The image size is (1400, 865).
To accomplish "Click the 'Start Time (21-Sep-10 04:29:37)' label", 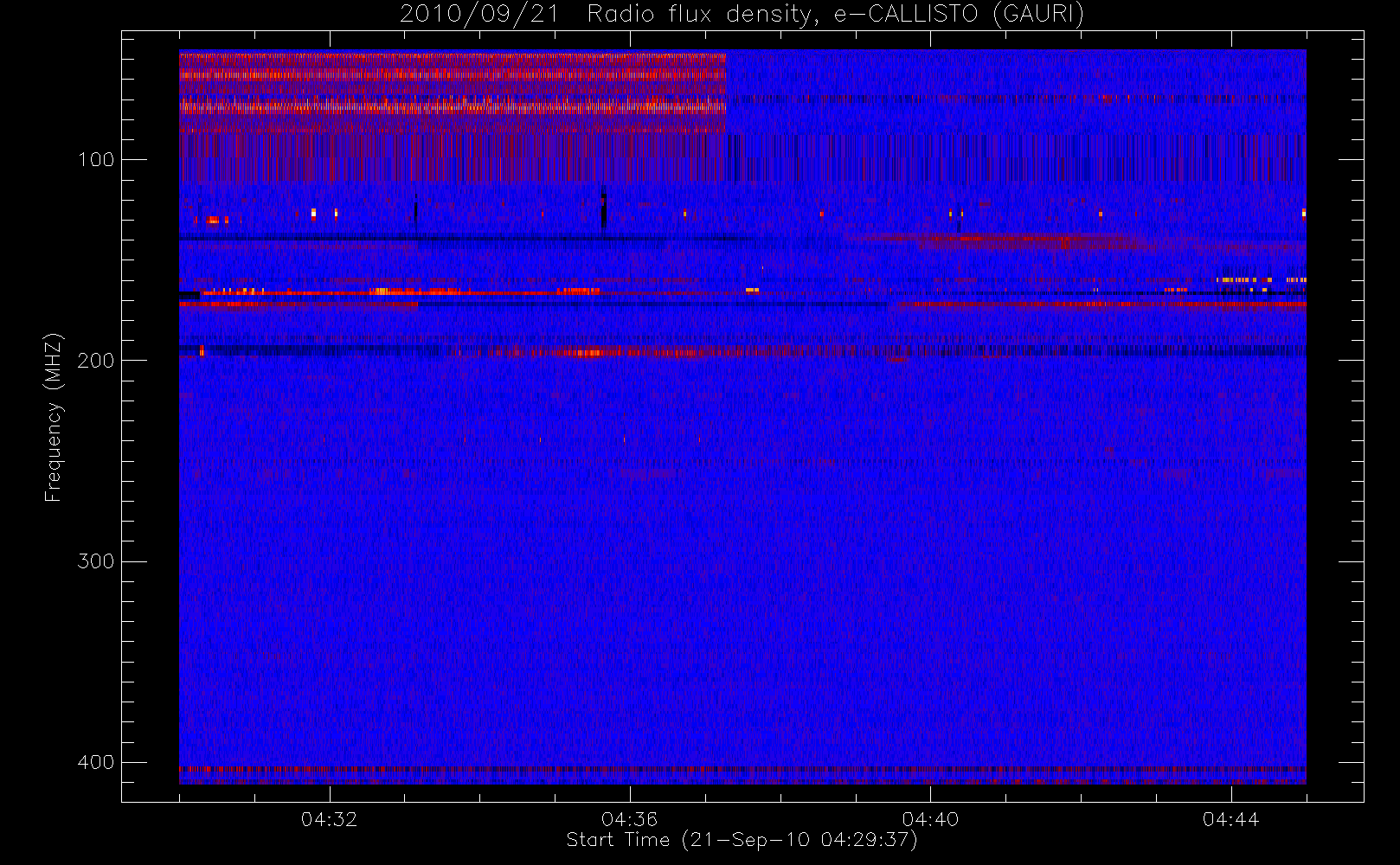I will pyautogui.click(x=742, y=840).
